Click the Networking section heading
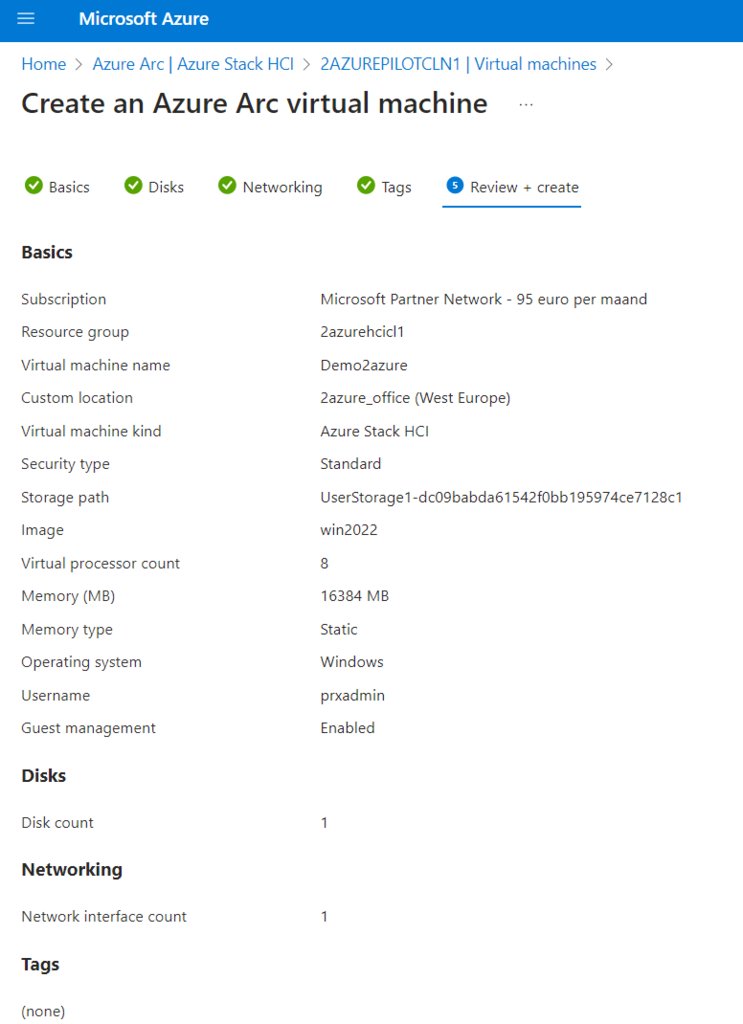The image size is (743, 1024). [x=72, y=870]
